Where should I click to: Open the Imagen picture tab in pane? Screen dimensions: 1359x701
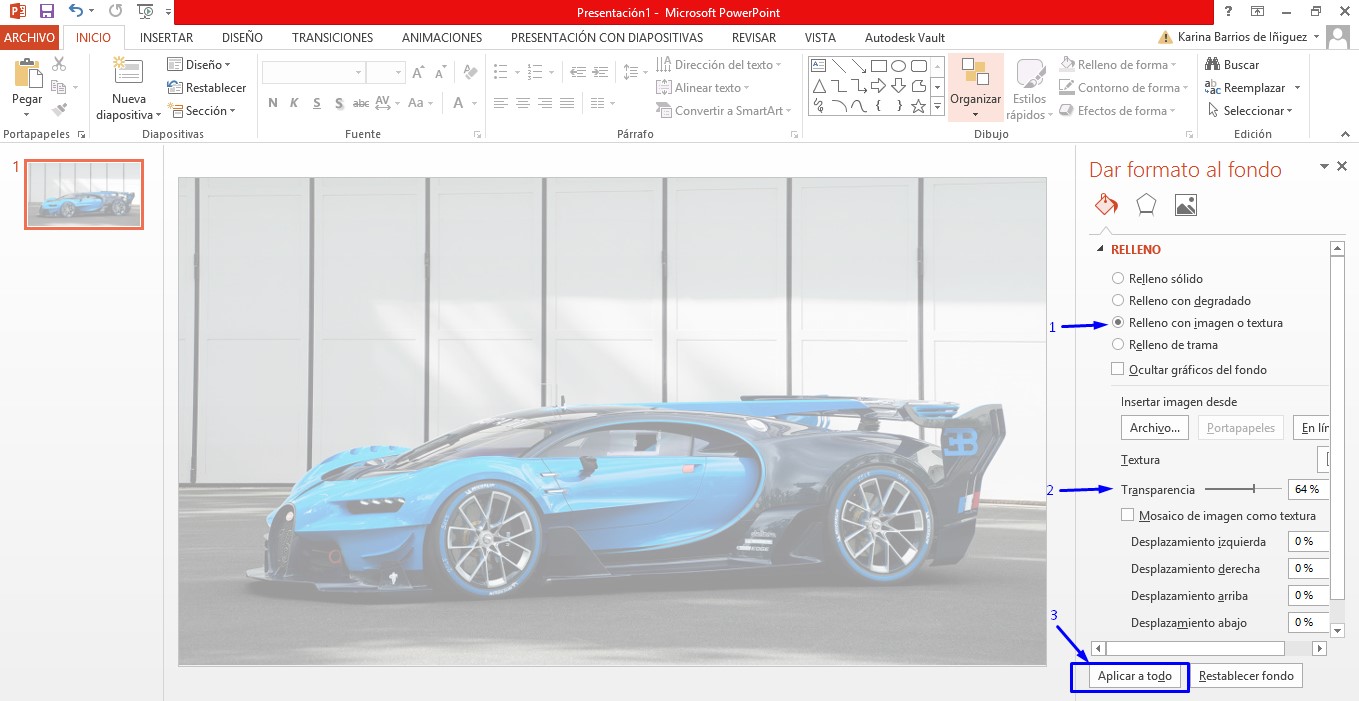pyautogui.click(x=1186, y=205)
